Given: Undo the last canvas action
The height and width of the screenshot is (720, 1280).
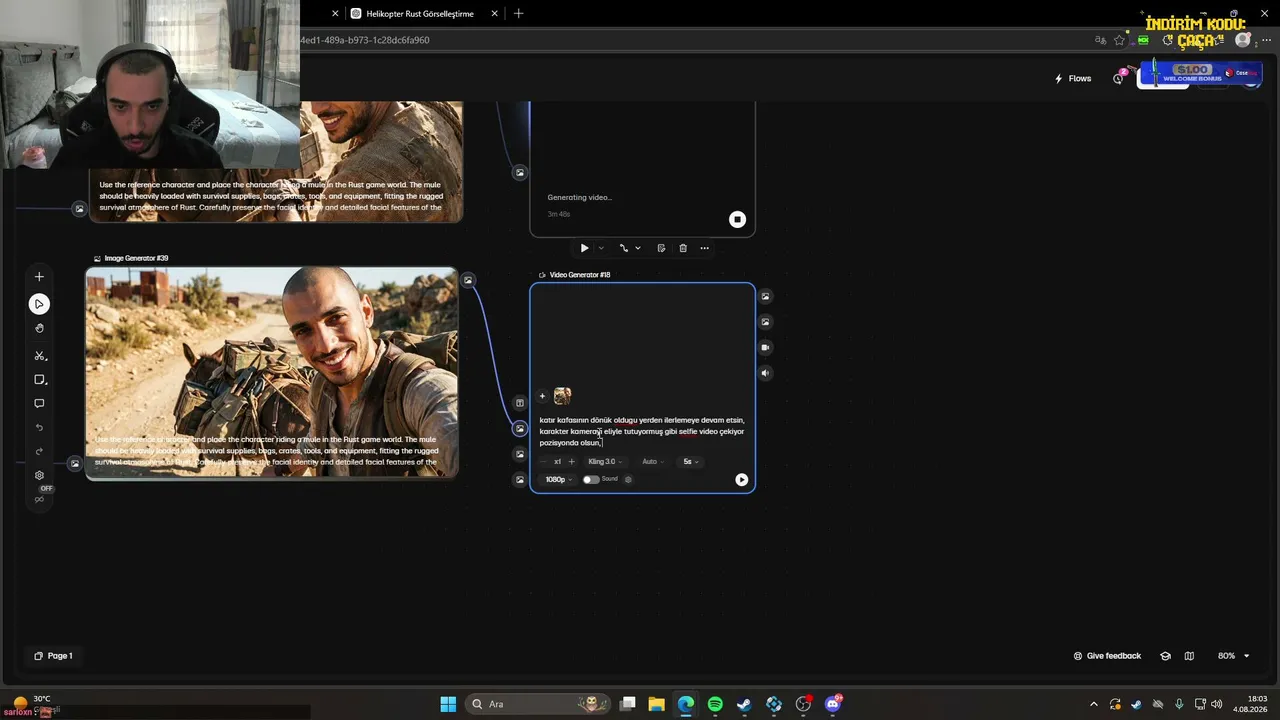Looking at the screenshot, I should point(39,428).
